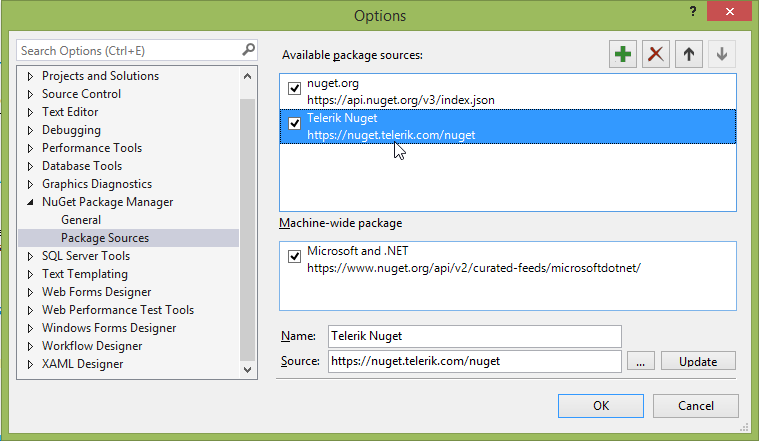The image size is (759, 441).
Task: Select General under NuGet Package Manager
Action: click(81, 220)
